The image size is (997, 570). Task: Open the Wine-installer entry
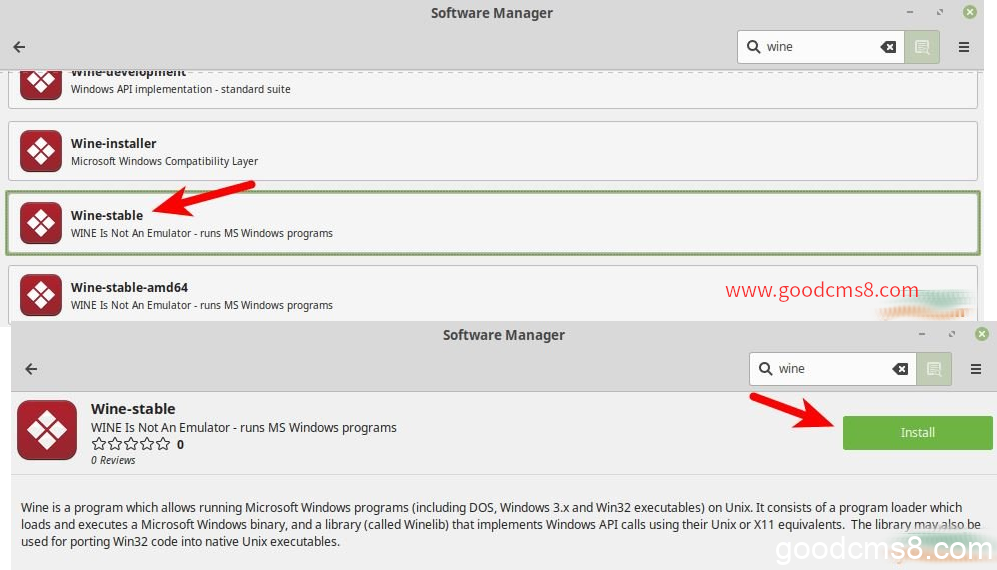tap(493, 151)
